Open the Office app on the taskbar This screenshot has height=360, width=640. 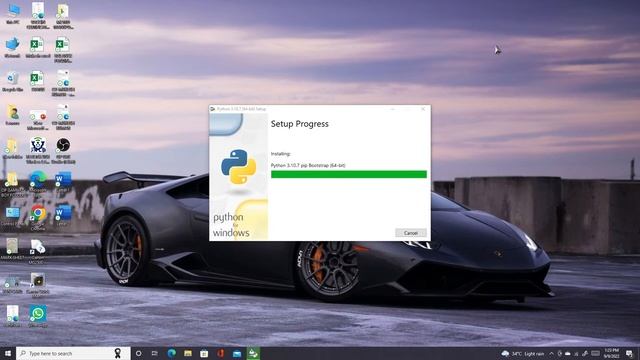coord(220,353)
